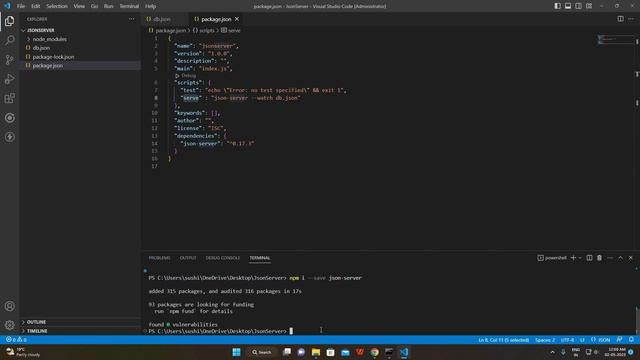640x360 pixels.
Task: Toggle the primary side bar layout icon
Action: tap(558, 6)
